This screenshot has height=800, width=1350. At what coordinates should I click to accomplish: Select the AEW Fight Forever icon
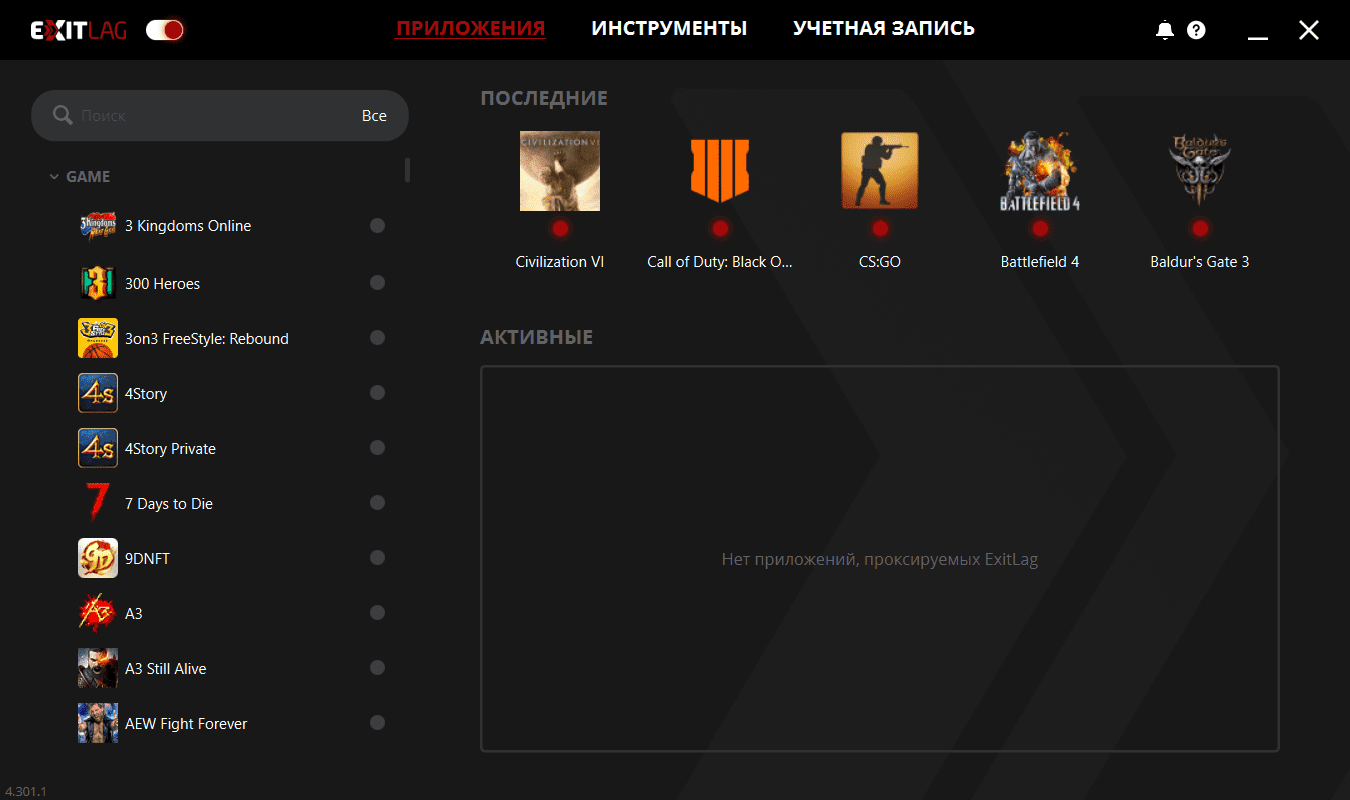(98, 723)
